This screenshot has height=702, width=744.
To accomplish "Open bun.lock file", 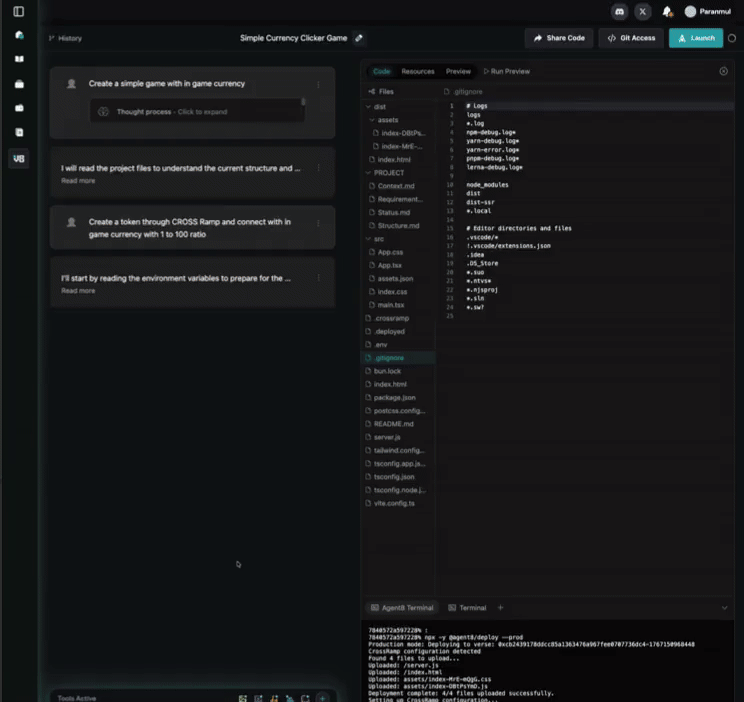I will click(387, 371).
